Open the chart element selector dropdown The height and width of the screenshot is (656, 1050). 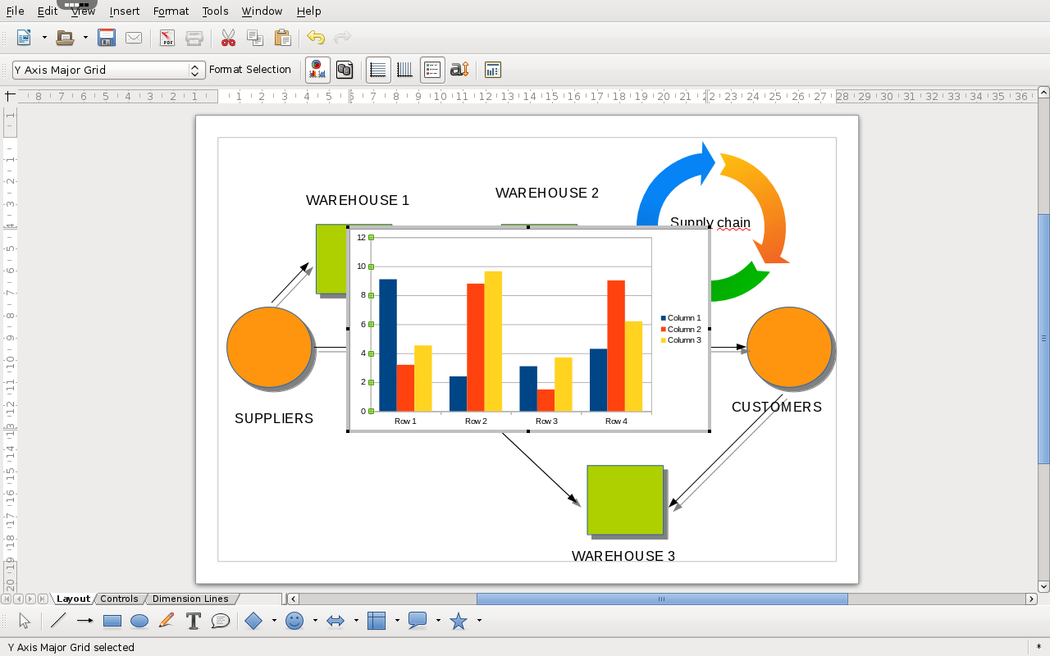195,70
